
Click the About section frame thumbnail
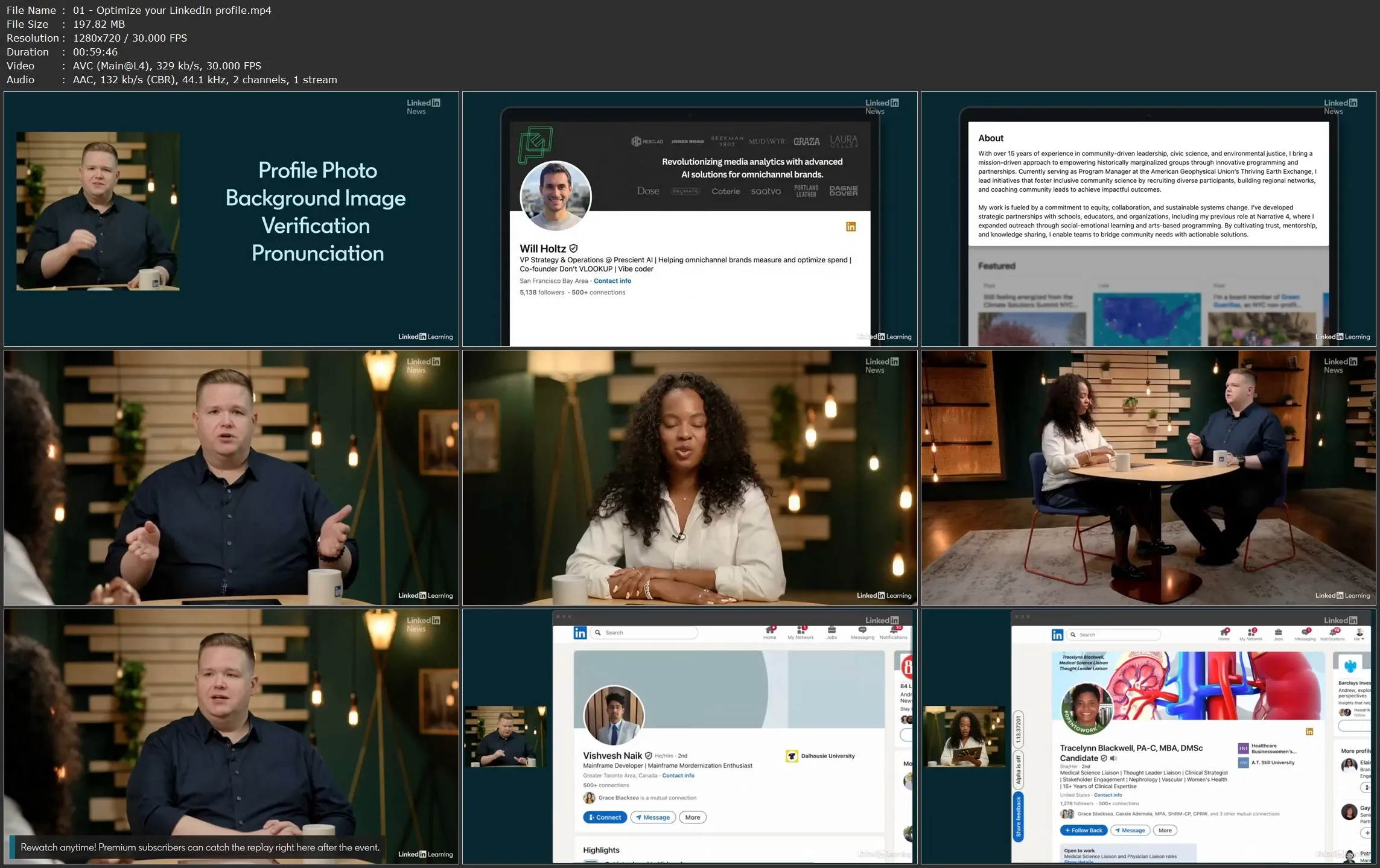click(x=1148, y=219)
